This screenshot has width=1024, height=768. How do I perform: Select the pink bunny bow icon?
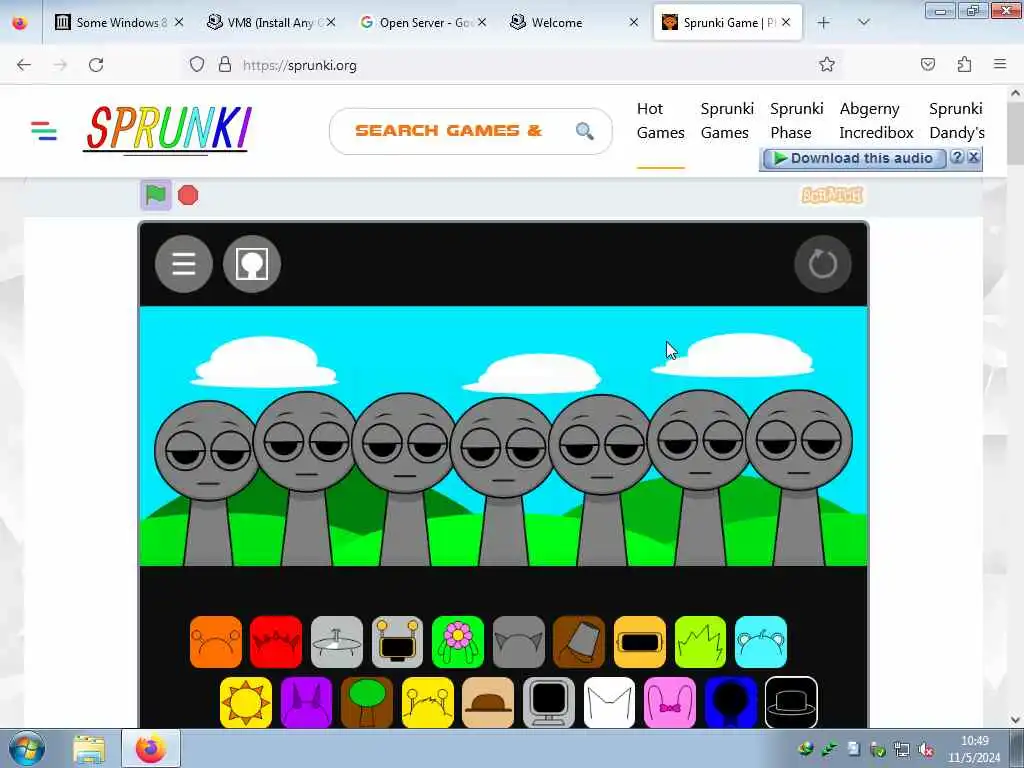(670, 703)
